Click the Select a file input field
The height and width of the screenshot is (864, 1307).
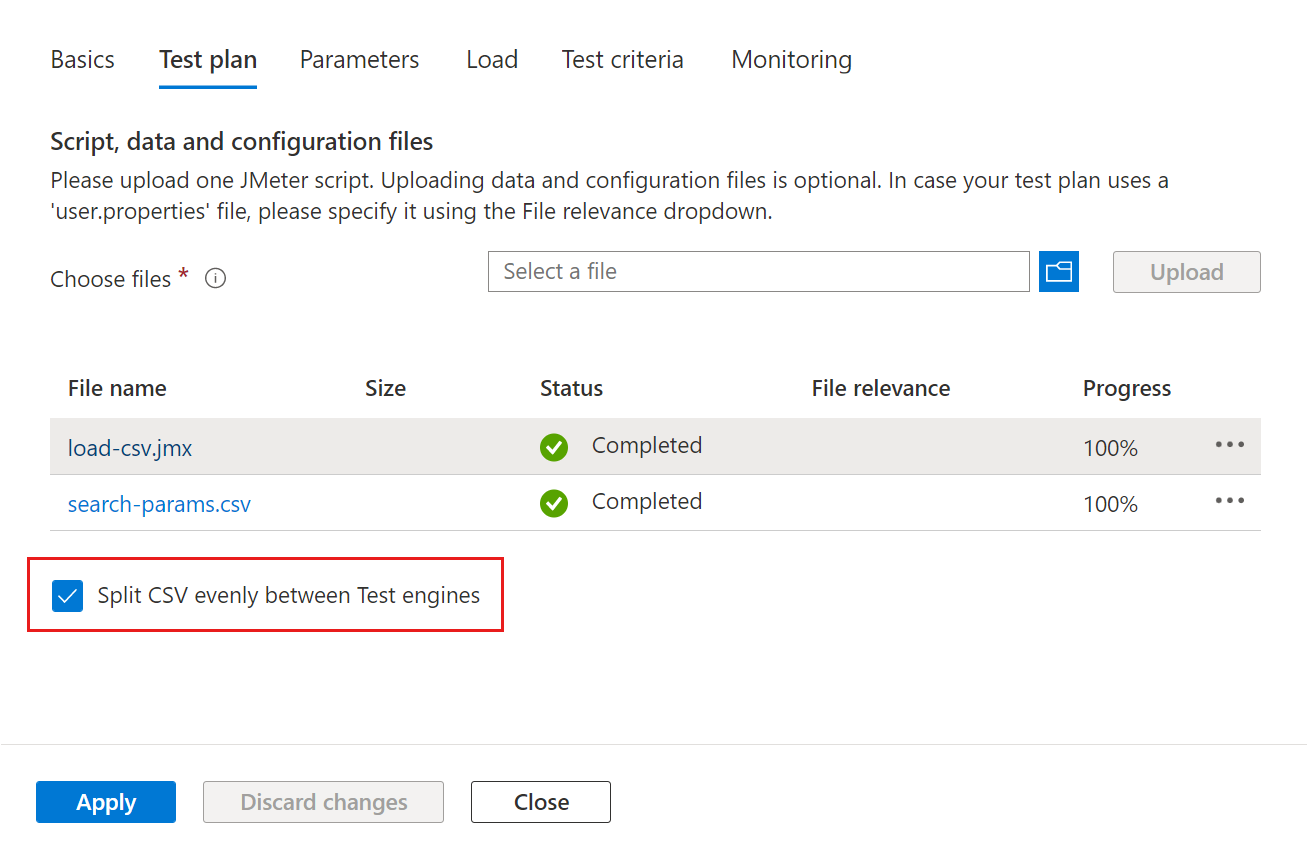coord(758,271)
